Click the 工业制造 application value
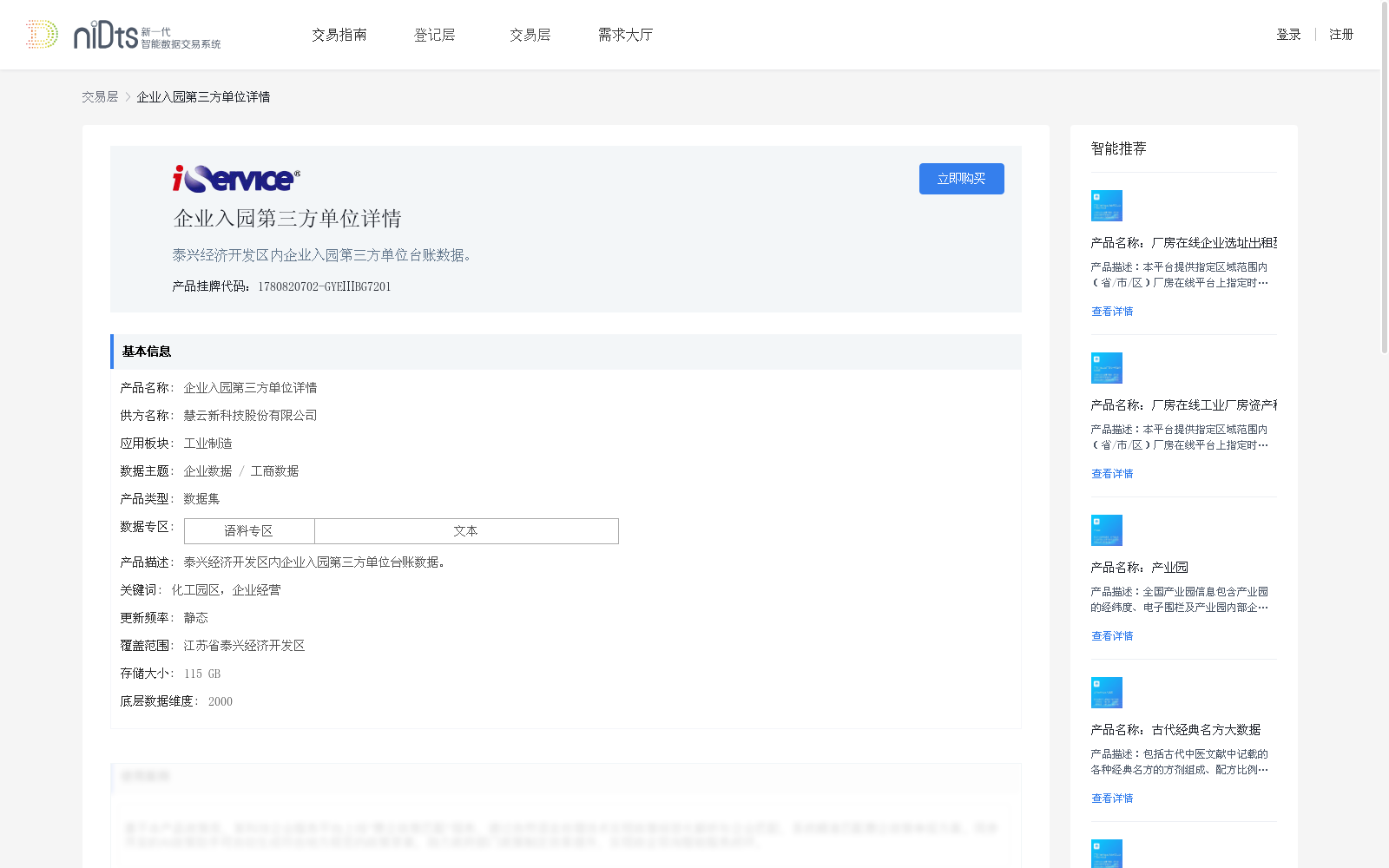The width and height of the screenshot is (1389, 868). point(208,444)
